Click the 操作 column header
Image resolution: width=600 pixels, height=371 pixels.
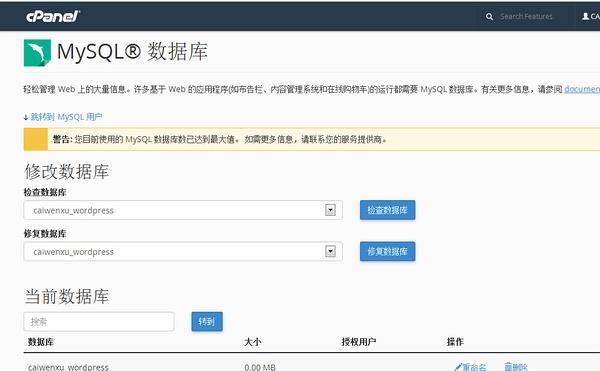(x=455, y=342)
